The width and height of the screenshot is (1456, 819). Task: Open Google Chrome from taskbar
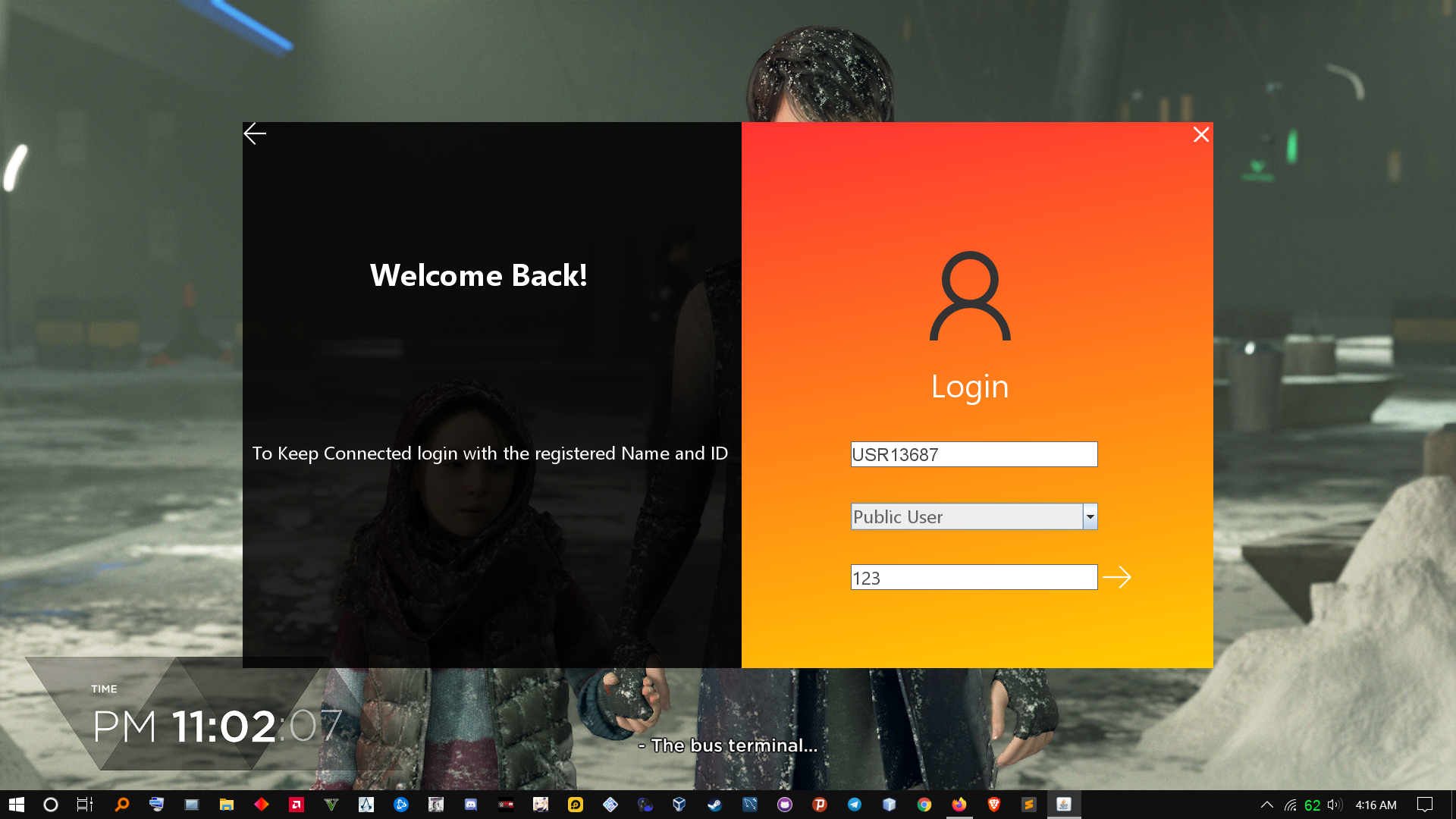pos(924,805)
